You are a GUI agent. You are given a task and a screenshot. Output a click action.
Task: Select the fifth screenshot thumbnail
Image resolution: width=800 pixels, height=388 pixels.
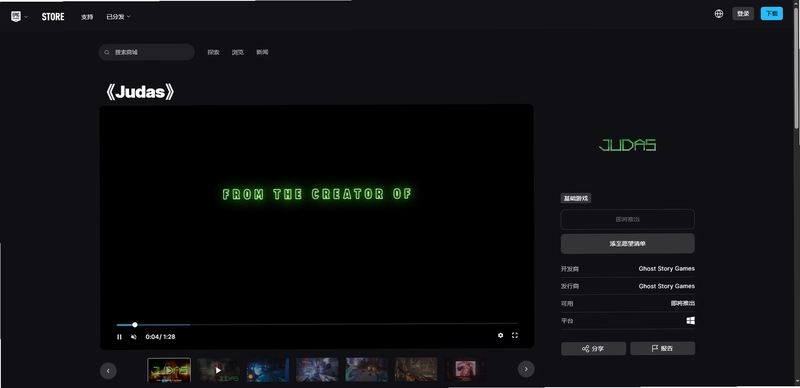pyautogui.click(x=366, y=370)
